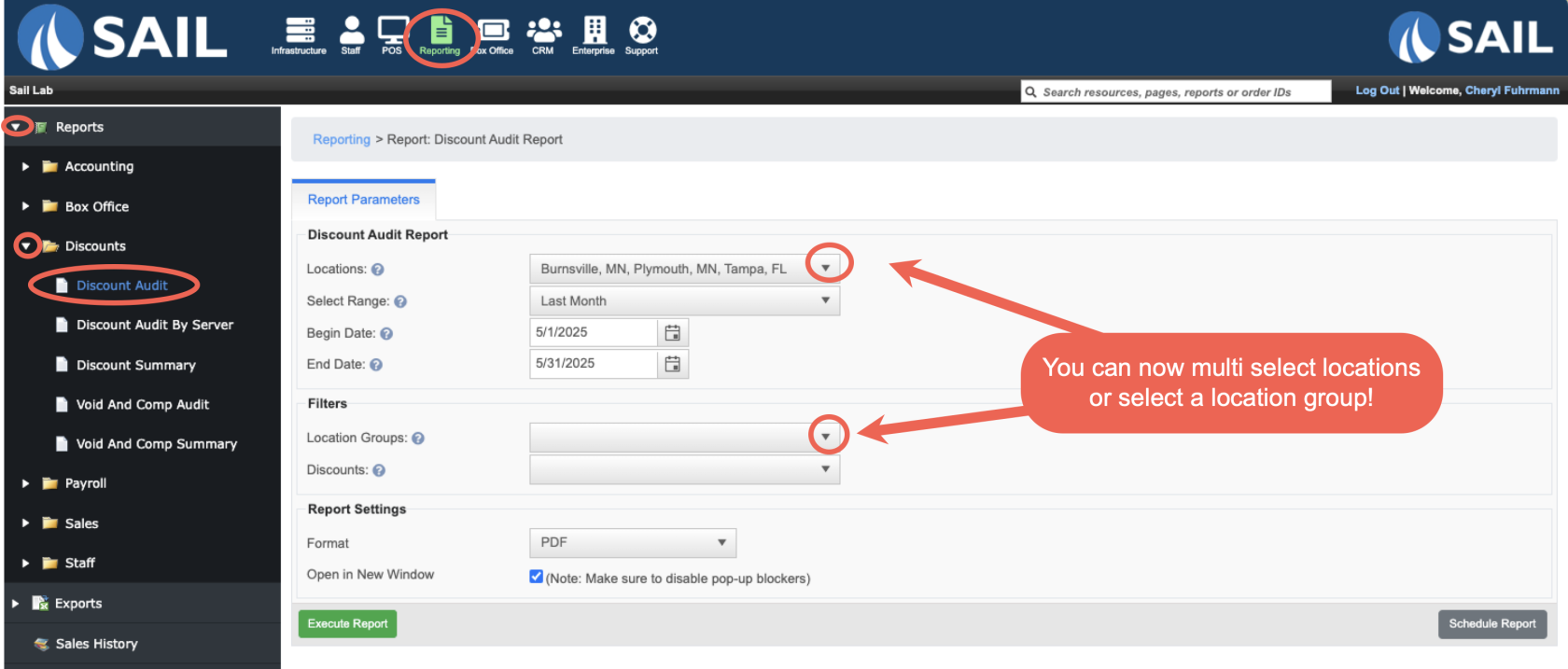Open the Box Office module icon
1568x669 pixels.
494,36
